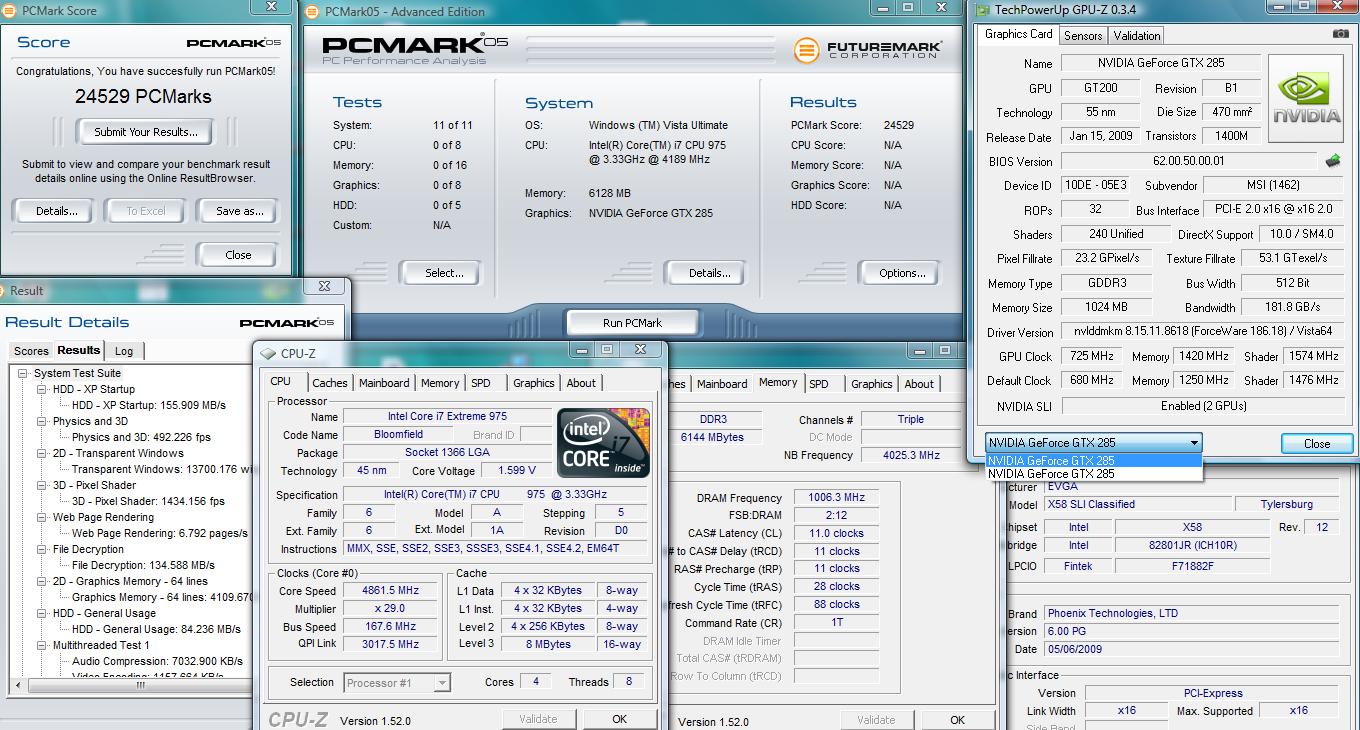The width and height of the screenshot is (1360, 730).
Task: Collapse the HDD - XP Startup node
Action: pos(42,389)
